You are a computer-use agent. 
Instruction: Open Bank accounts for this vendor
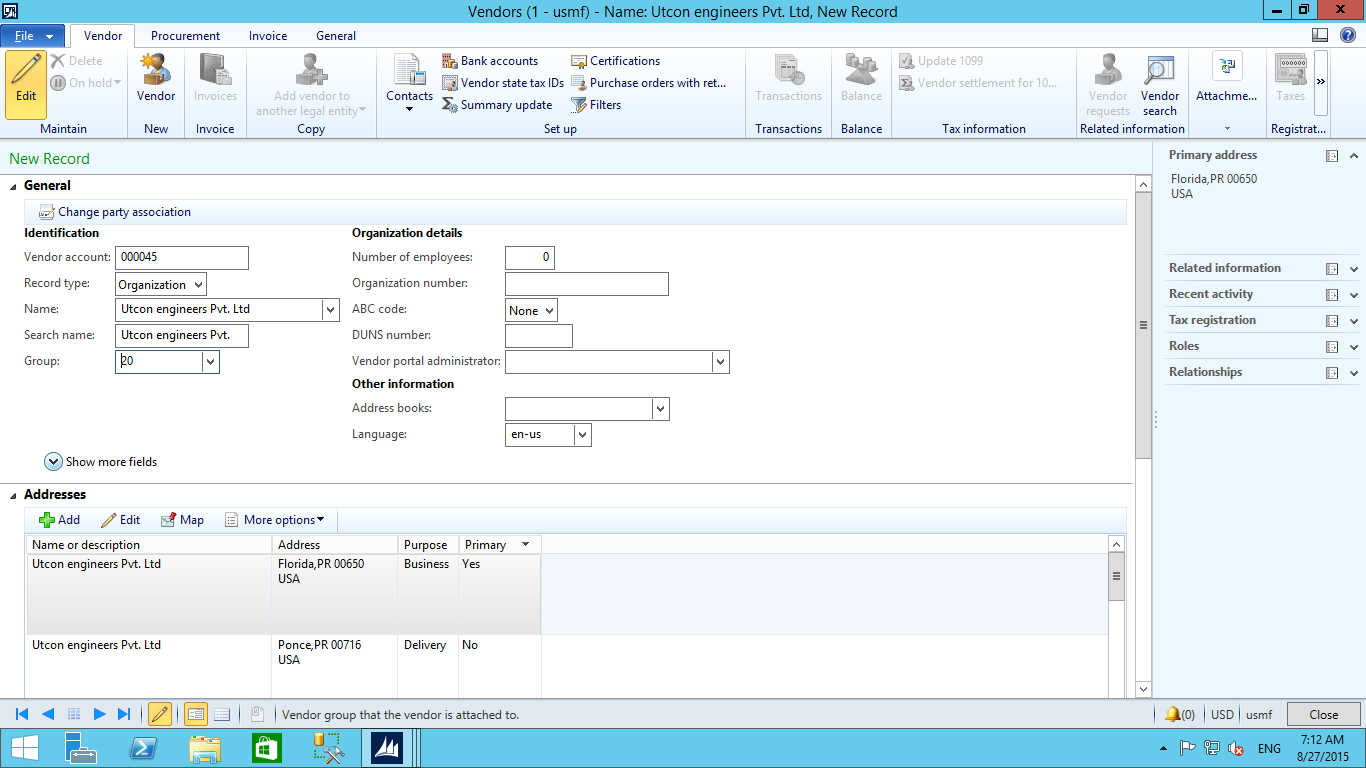(490, 61)
